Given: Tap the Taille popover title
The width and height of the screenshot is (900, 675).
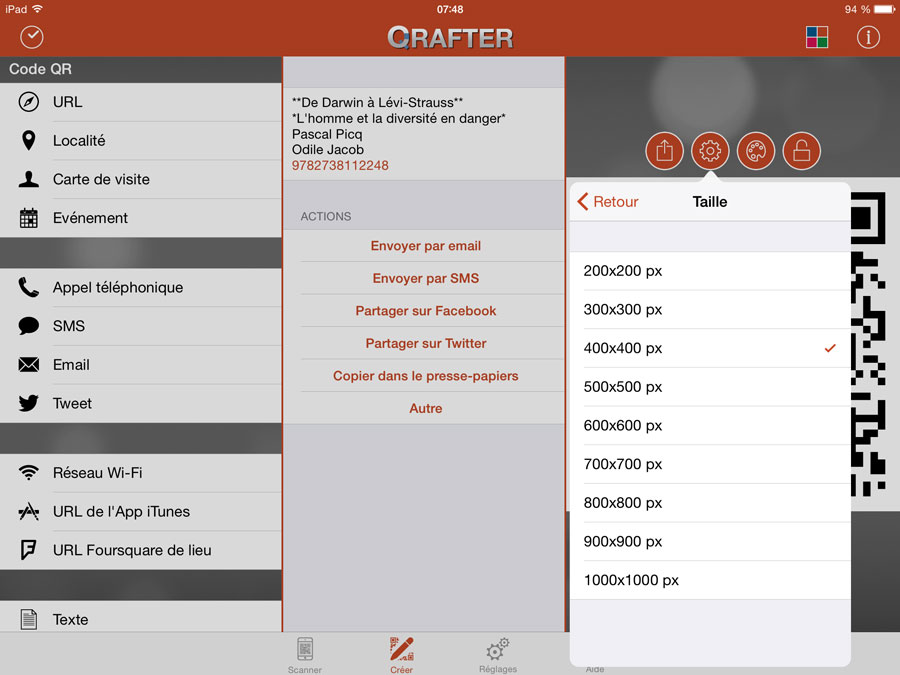Looking at the screenshot, I should coord(709,201).
